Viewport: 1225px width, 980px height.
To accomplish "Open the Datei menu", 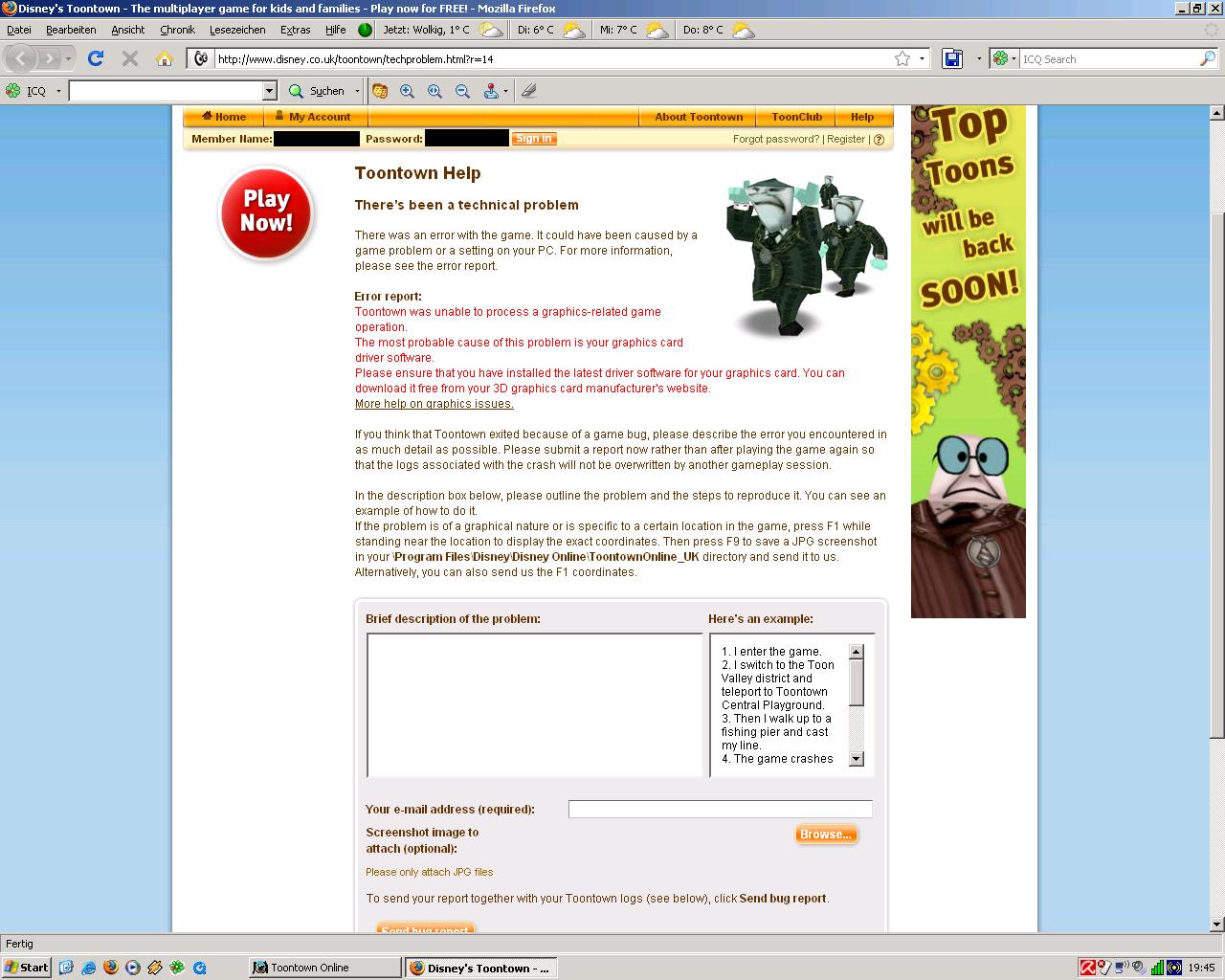I will 18,30.
